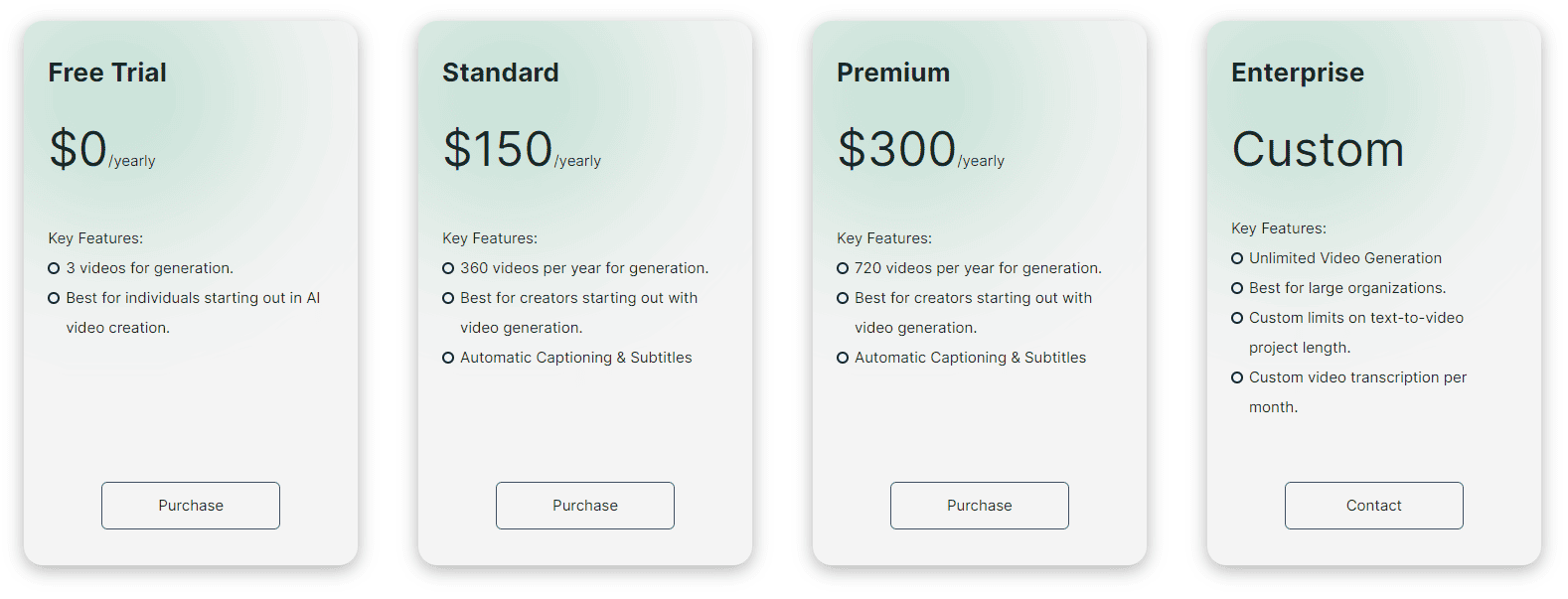Click Contact under the Enterprise plan
Viewport: 1568px width, 599px height.
point(1373,505)
